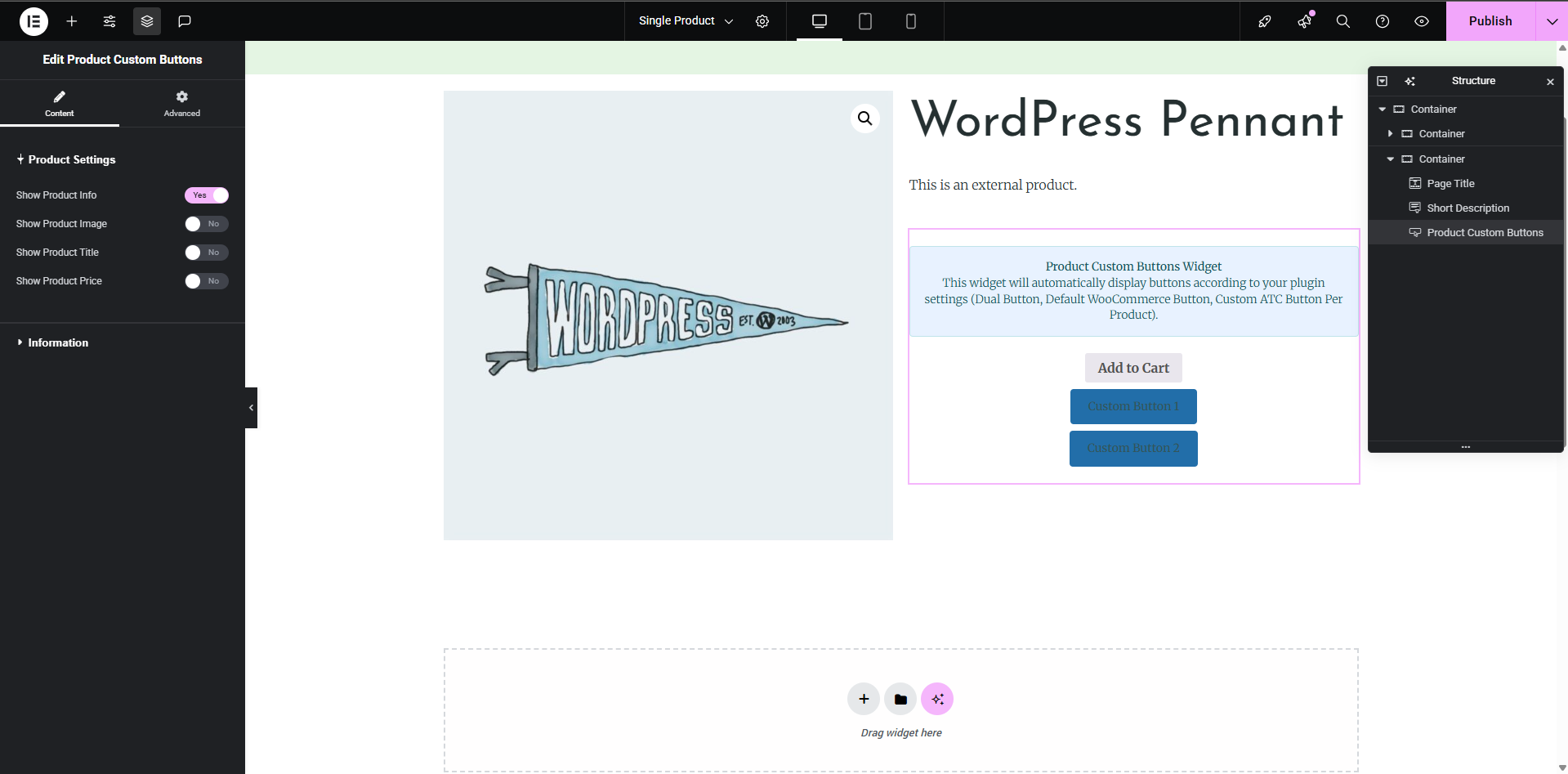Click the Add to Cart button
Image resolution: width=1568 pixels, height=774 pixels.
click(x=1133, y=368)
